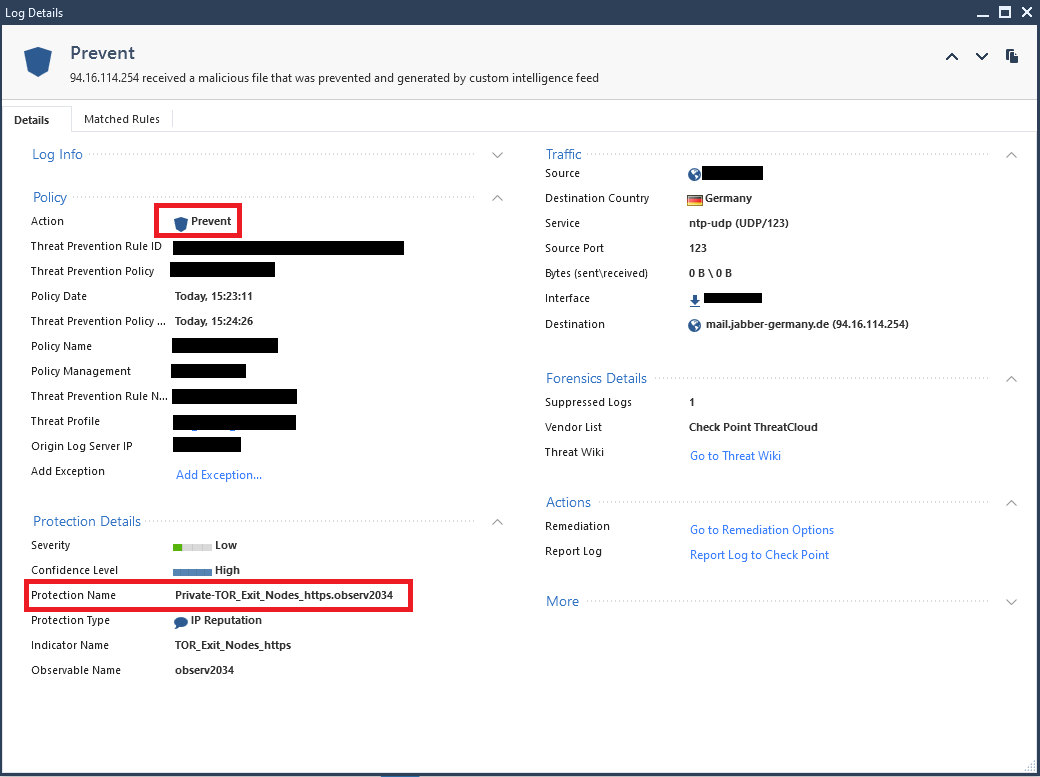Click the copy log details icon
The height and width of the screenshot is (777, 1040).
tap(1011, 57)
